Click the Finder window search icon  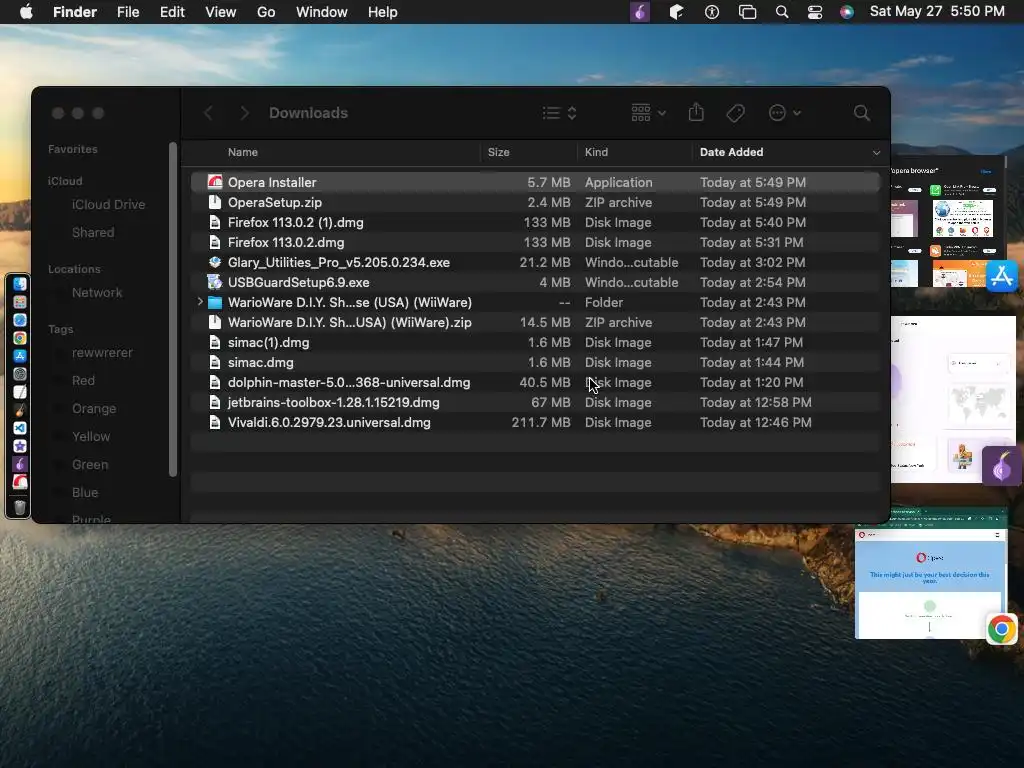[861, 113]
